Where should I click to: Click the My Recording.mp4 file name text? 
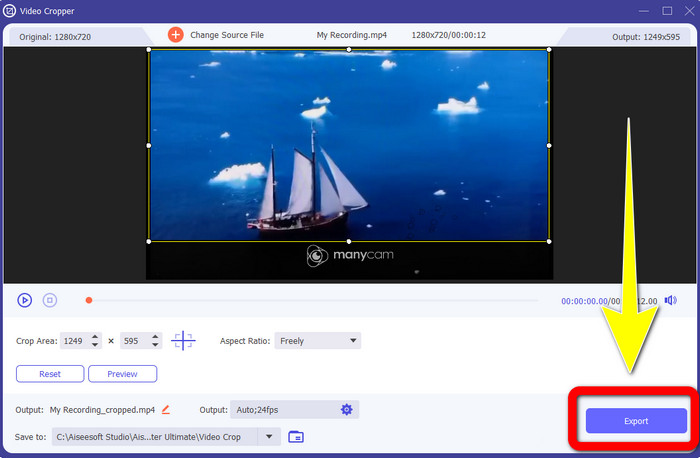click(352, 35)
